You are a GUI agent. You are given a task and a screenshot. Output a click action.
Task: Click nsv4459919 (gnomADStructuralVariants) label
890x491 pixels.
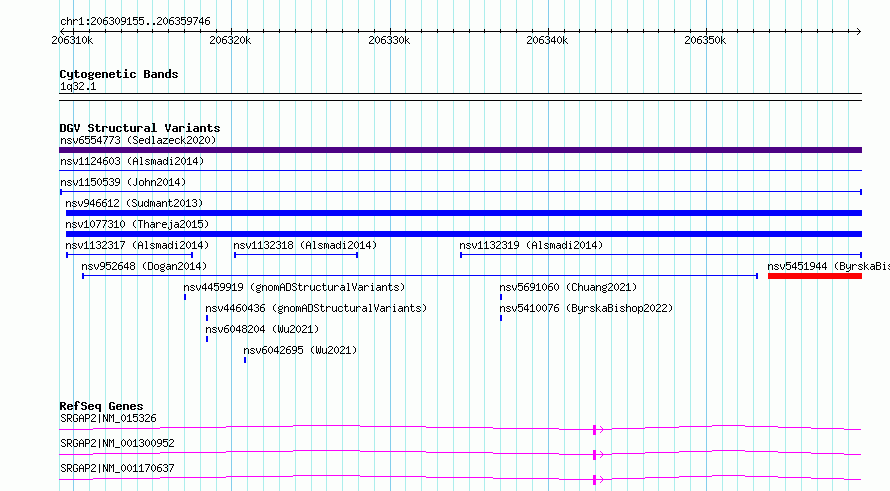coord(294,287)
